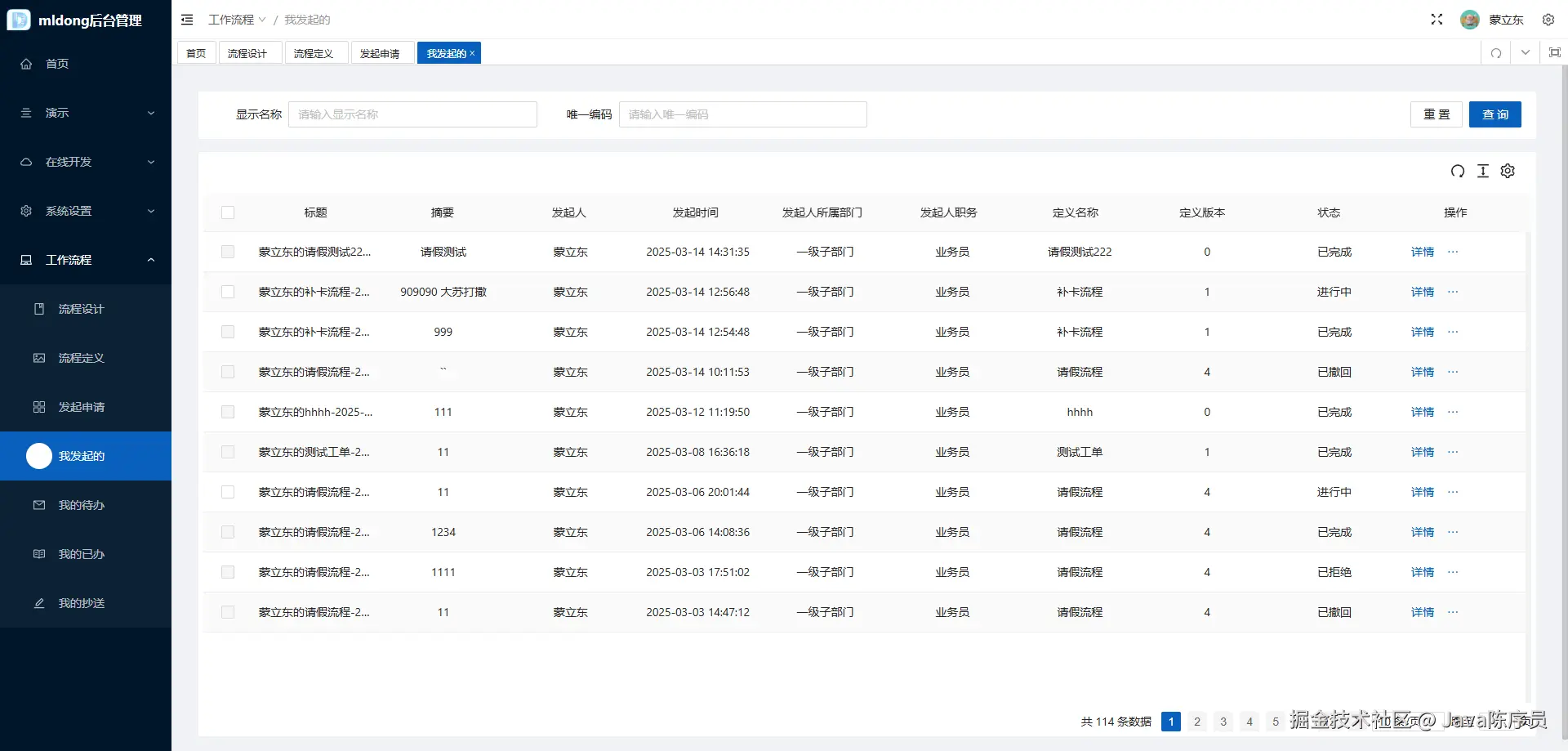
Task: Switch to the 流程定义 tab
Action: 316,53
